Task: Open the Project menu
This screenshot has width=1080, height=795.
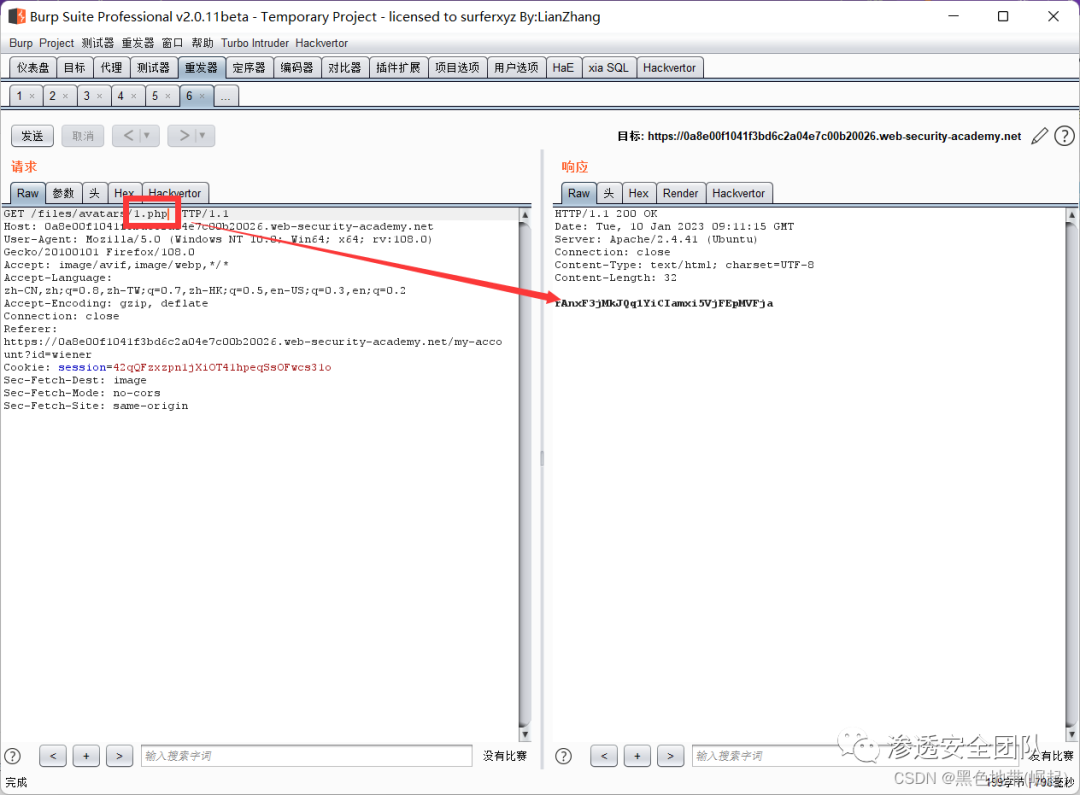Action: [56, 43]
